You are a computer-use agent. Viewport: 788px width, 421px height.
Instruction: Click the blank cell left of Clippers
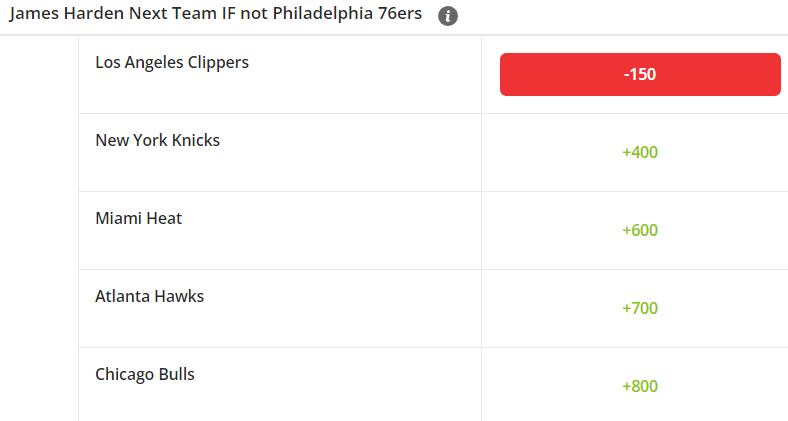click(39, 75)
